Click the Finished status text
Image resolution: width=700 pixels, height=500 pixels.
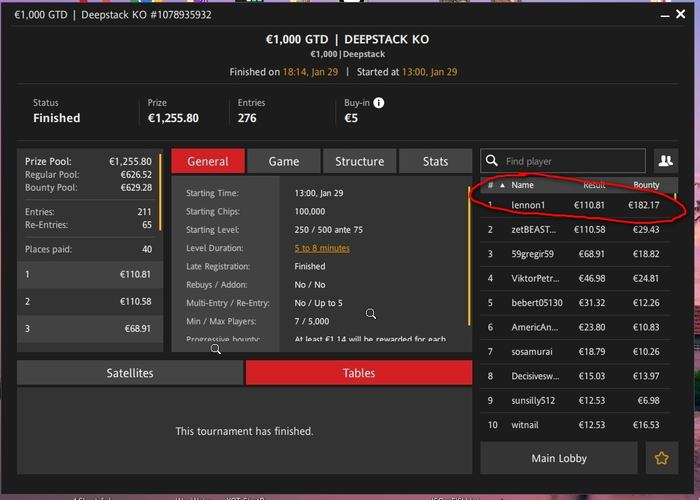(x=57, y=118)
